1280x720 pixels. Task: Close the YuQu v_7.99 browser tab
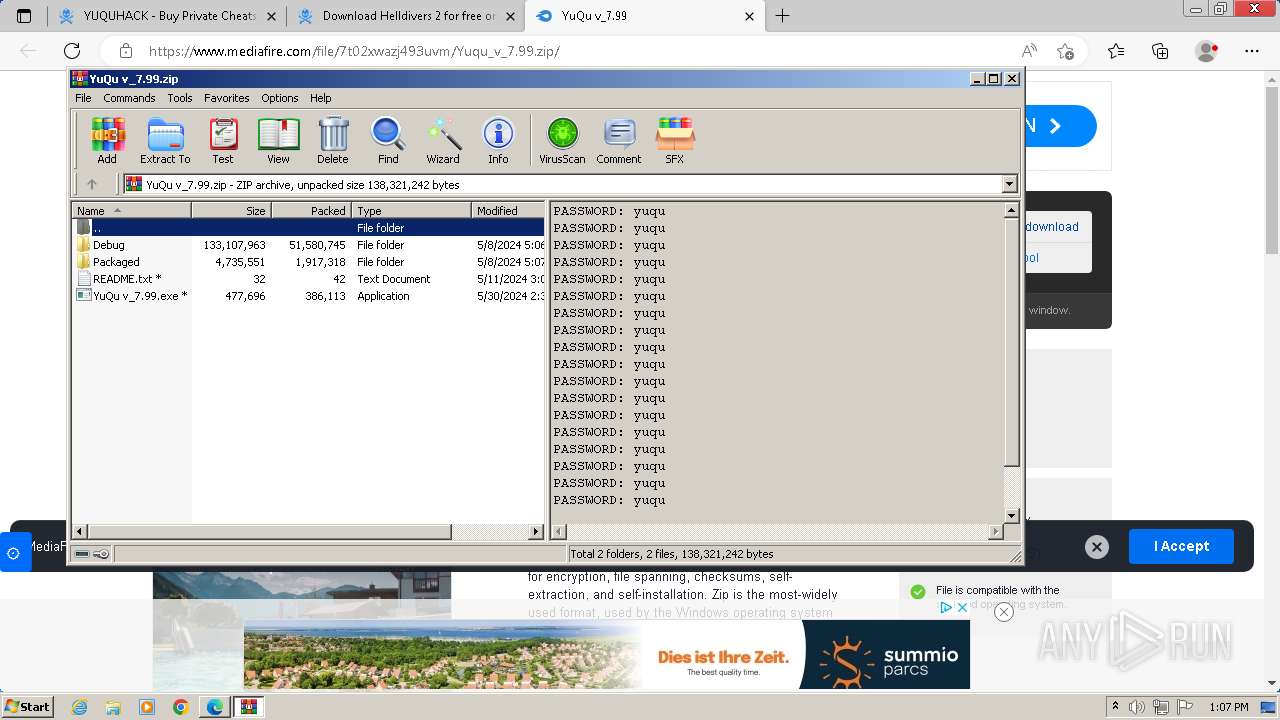click(x=750, y=16)
